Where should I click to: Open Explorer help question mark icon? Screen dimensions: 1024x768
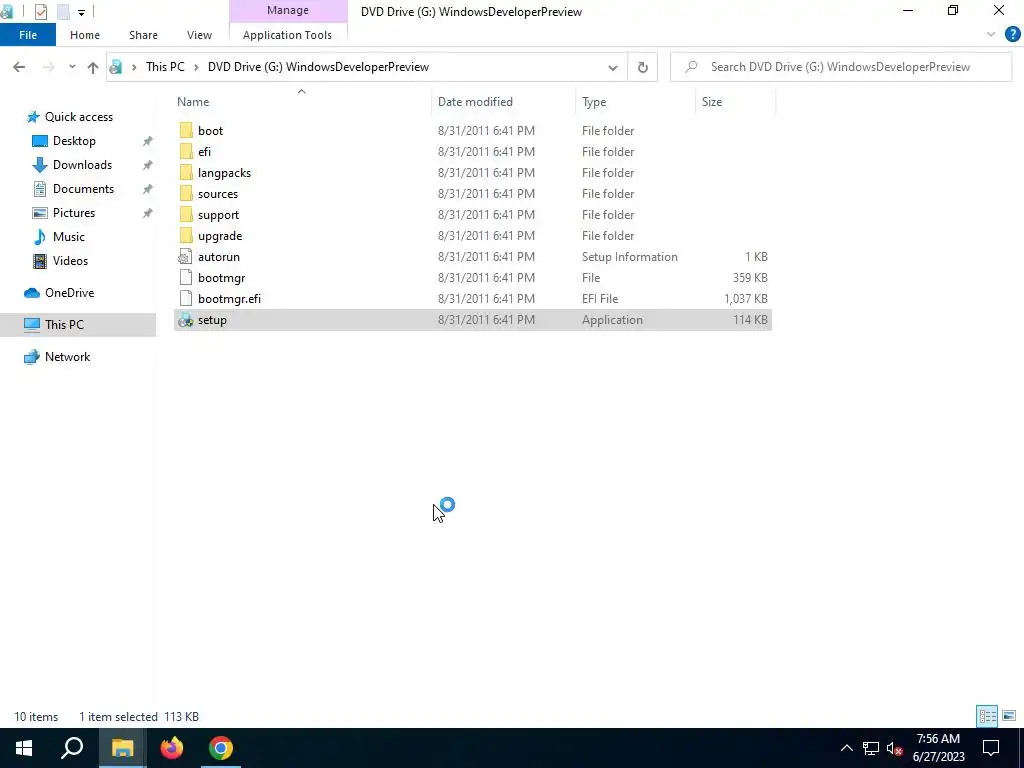tap(1012, 35)
